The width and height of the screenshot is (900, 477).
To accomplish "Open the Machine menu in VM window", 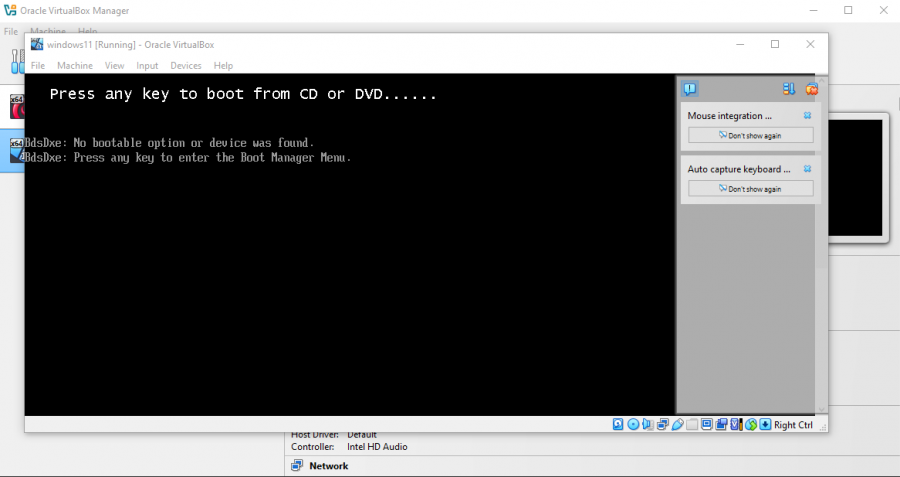I will point(75,66).
